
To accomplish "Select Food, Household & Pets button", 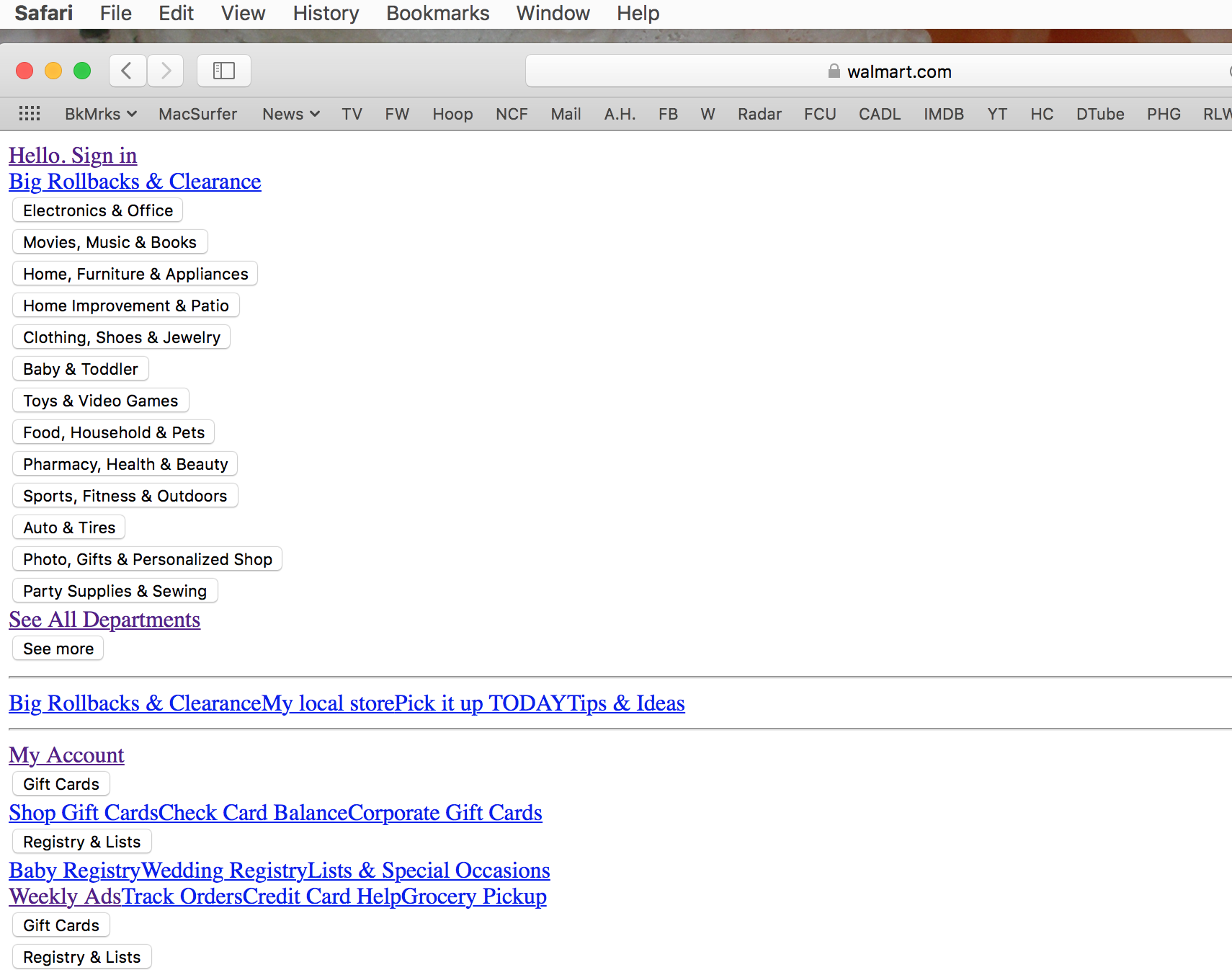I will 114,432.
